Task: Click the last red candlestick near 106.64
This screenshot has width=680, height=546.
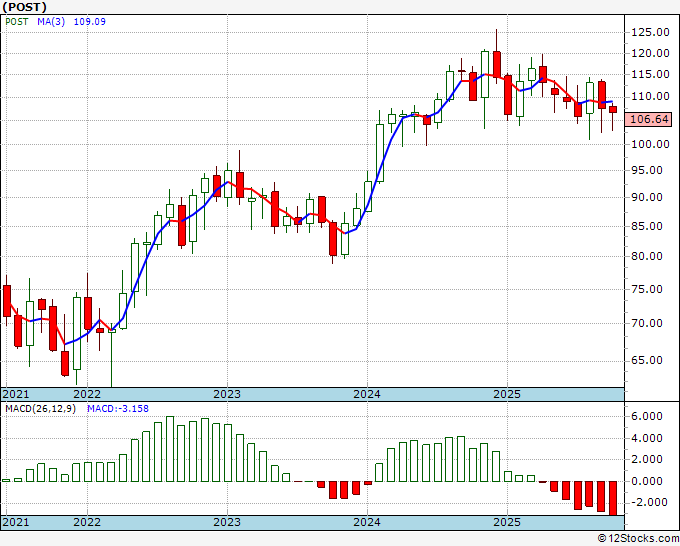Action: click(x=613, y=110)
